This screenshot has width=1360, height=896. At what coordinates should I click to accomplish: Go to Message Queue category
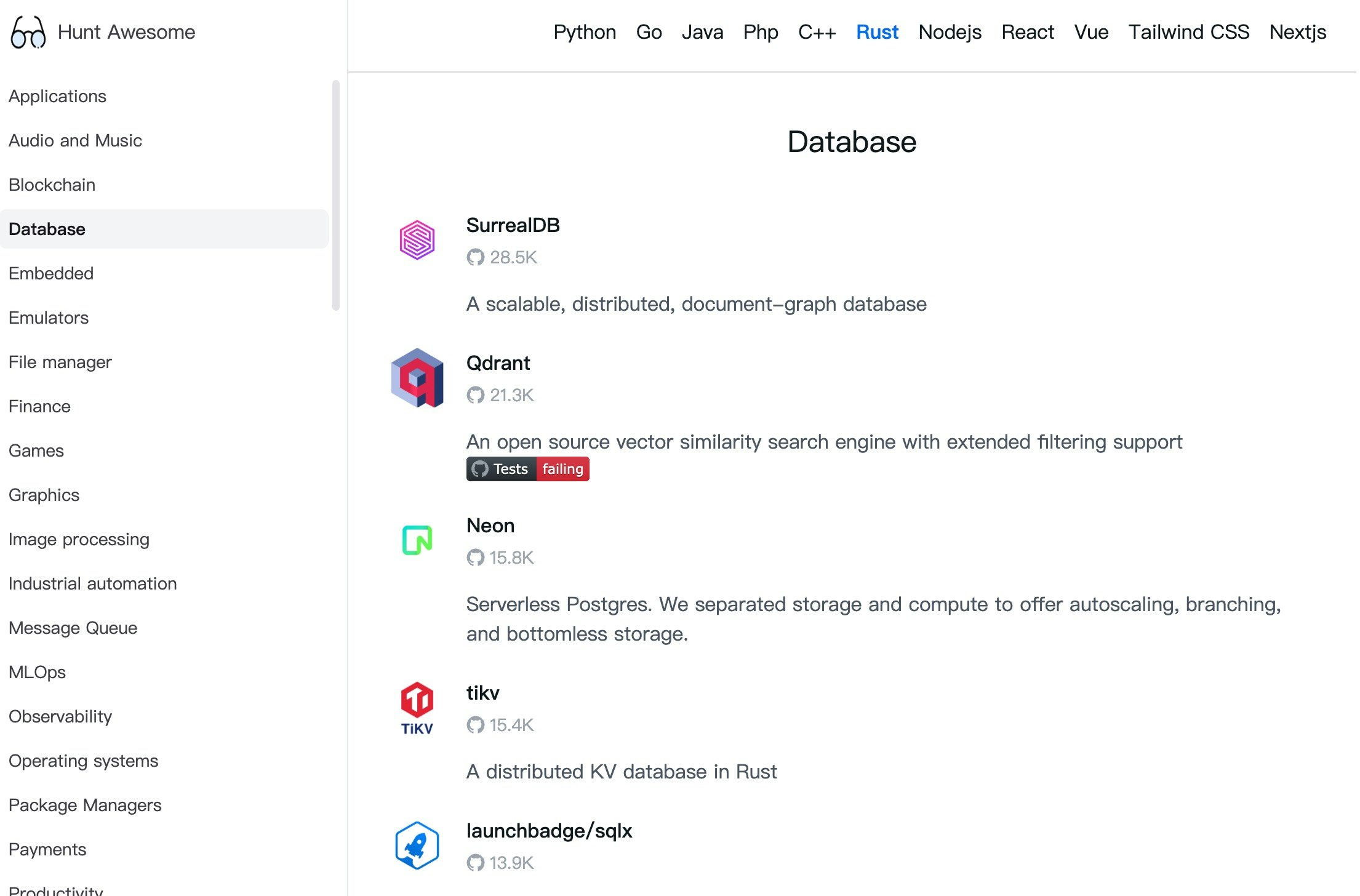73,628
